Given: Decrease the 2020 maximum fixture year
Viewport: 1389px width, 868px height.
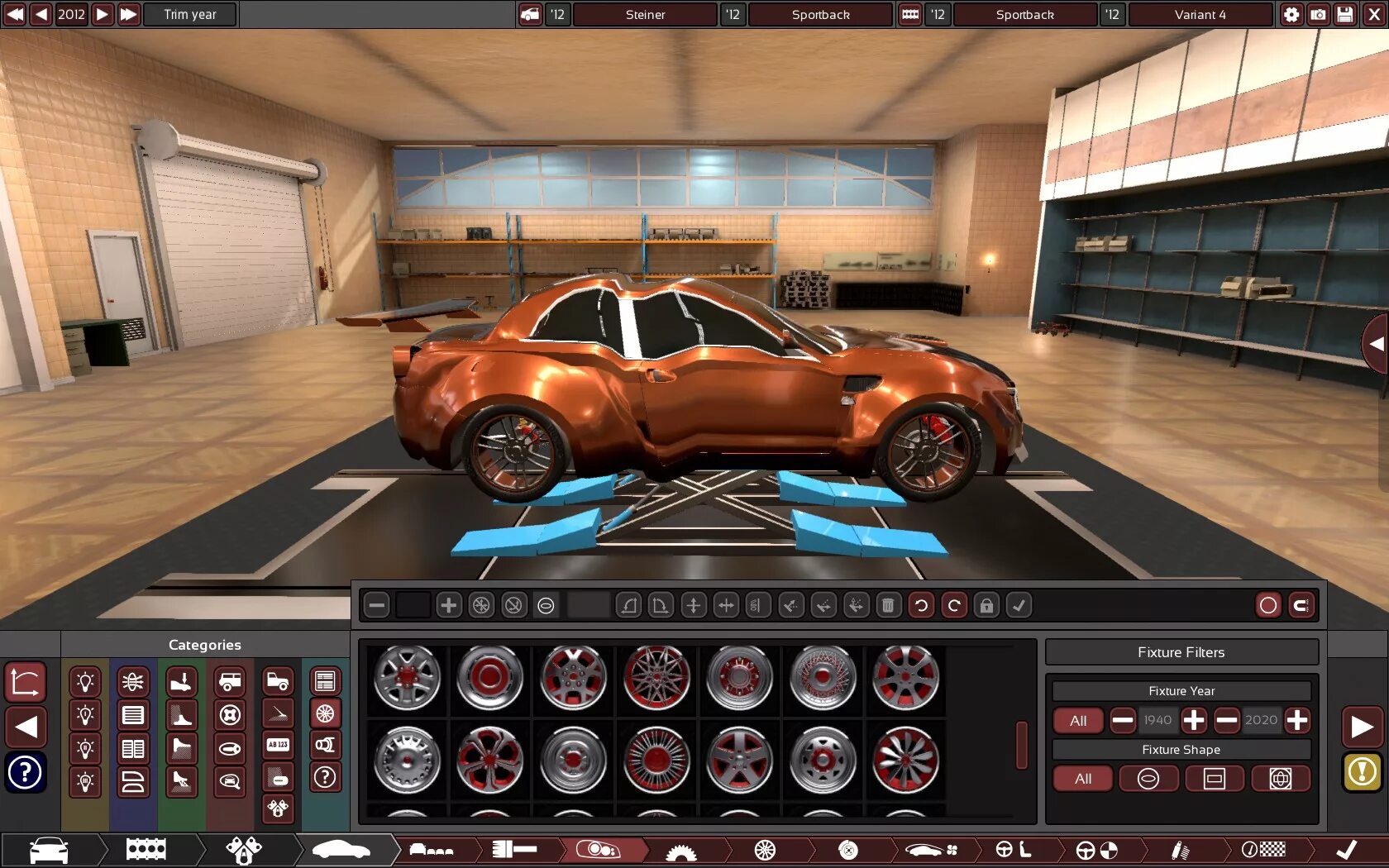Looking at the screenshot, I should [x=1227, y=721].
